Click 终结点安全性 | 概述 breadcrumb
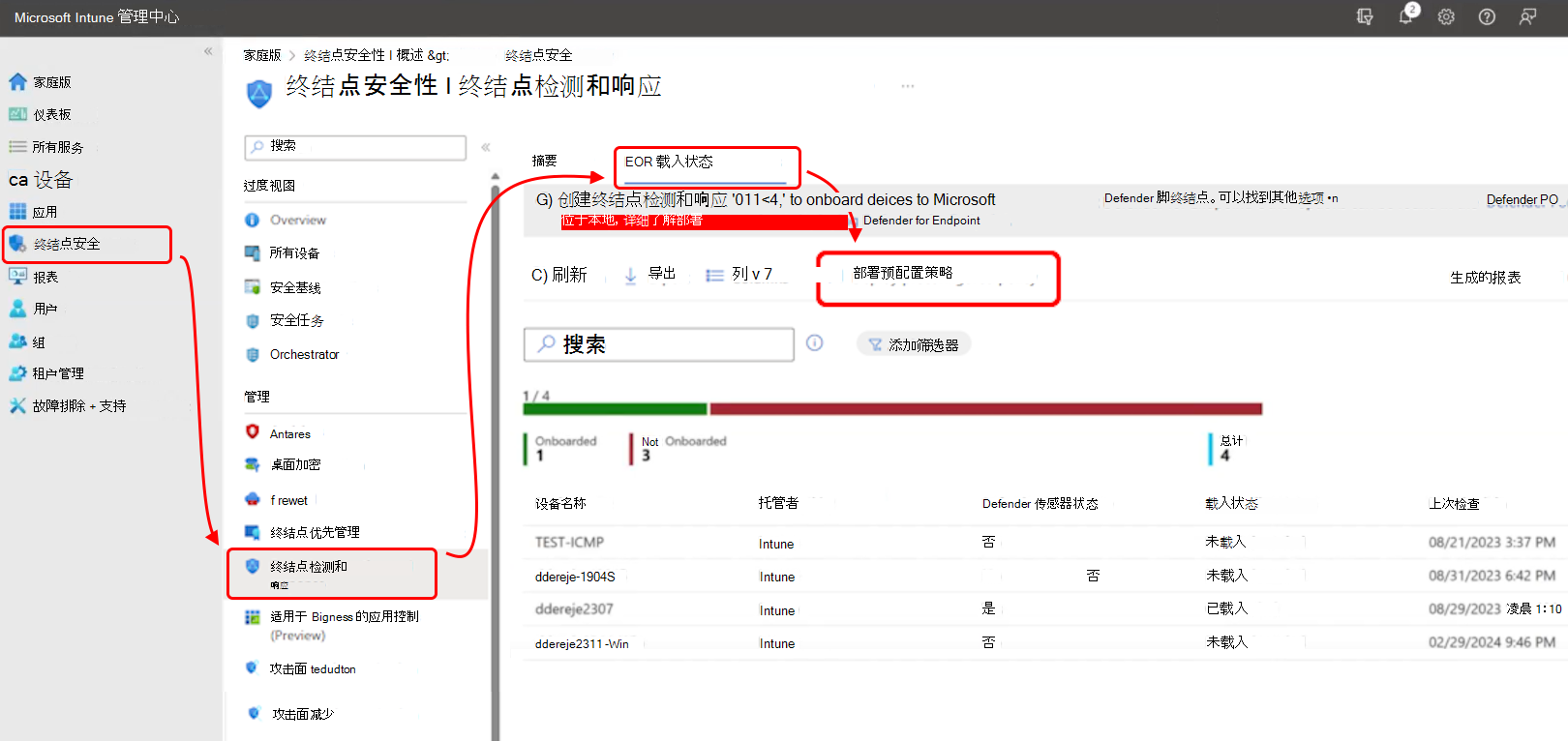 pyautogui.click(x=363, y=55)
